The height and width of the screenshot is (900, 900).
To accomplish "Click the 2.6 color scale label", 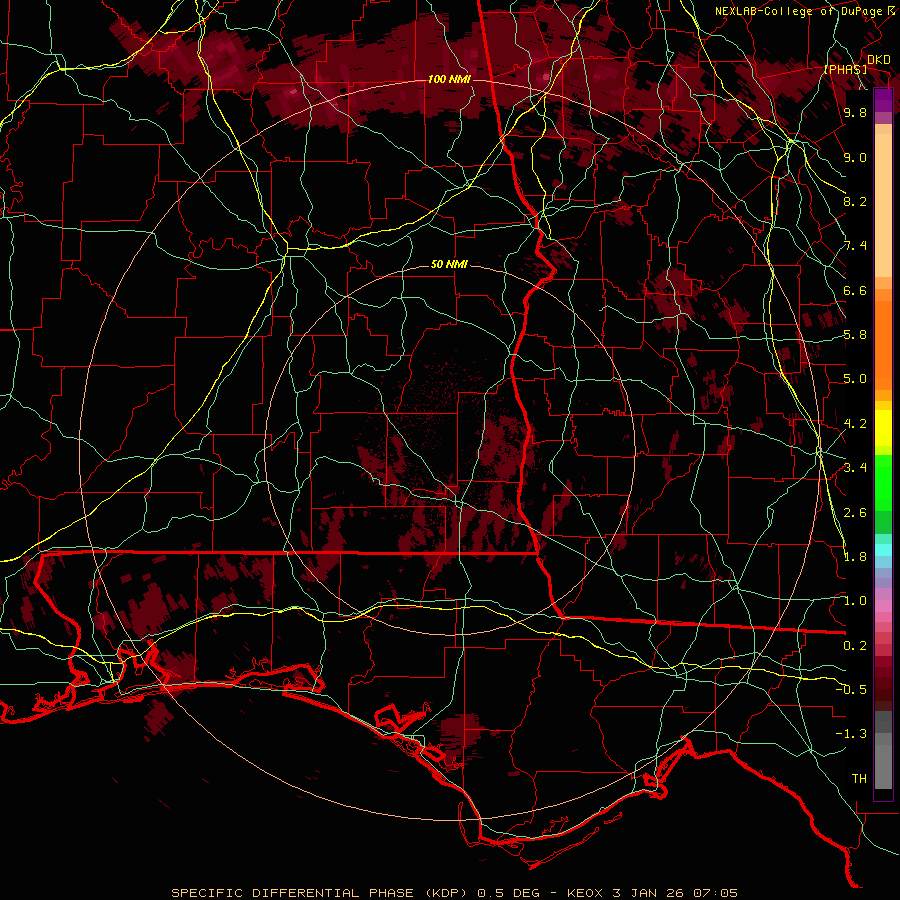I will pos(855,513).
